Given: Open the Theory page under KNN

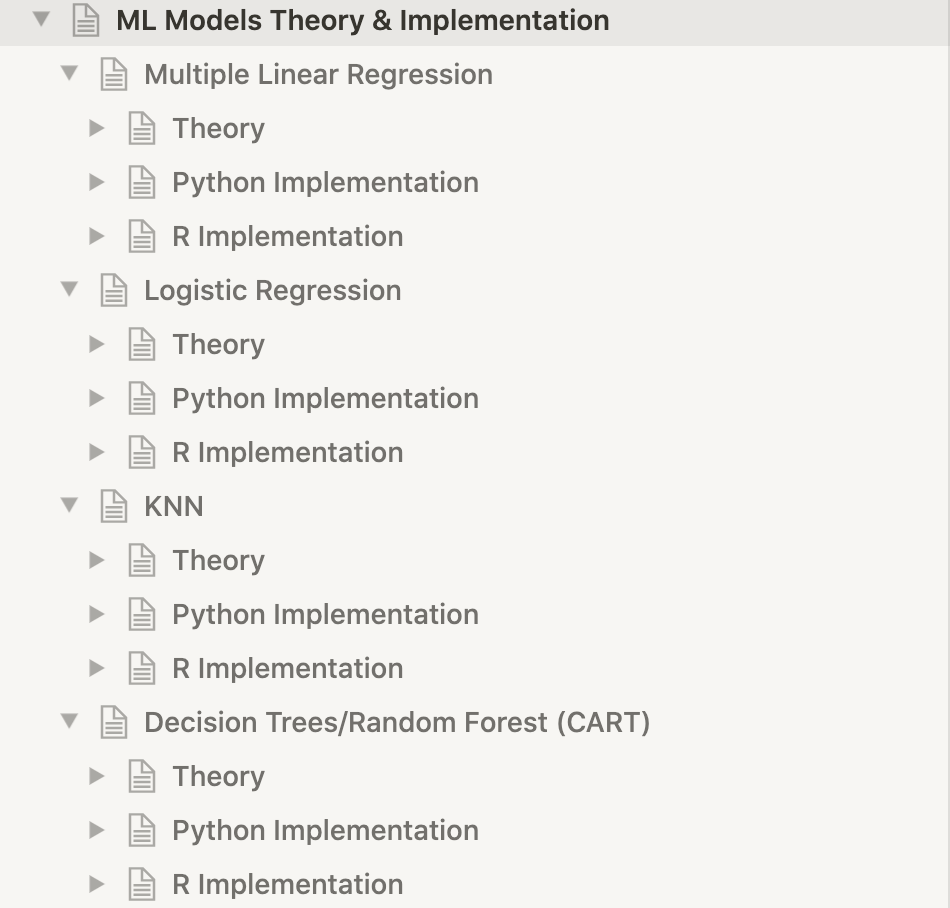Looking at the screenshot, I should click(x=218, y=561).
